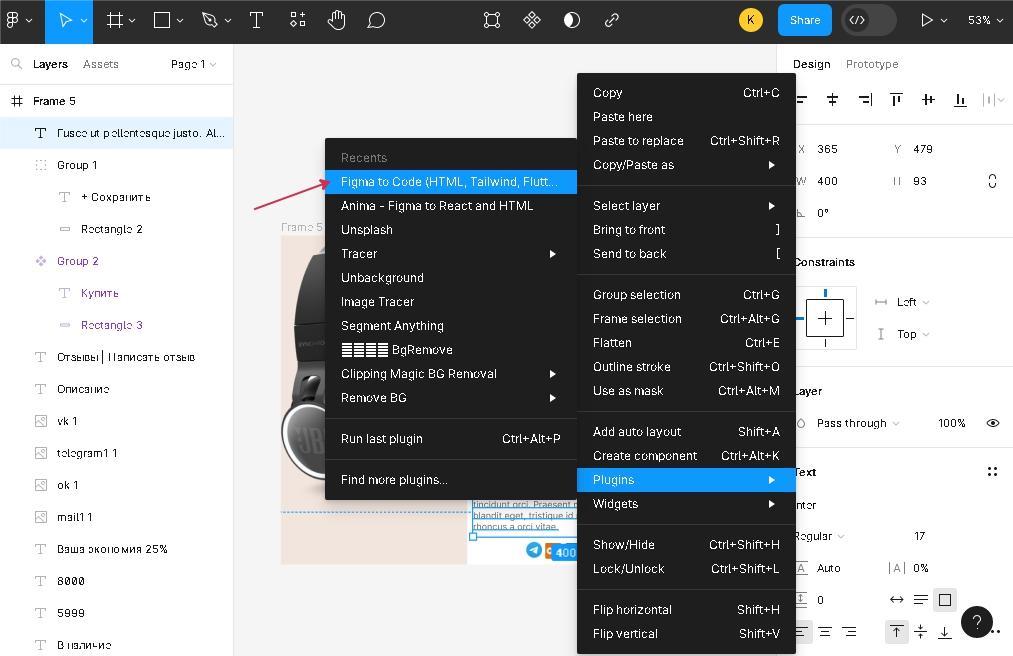Click the Create link icon

point(611,20)
